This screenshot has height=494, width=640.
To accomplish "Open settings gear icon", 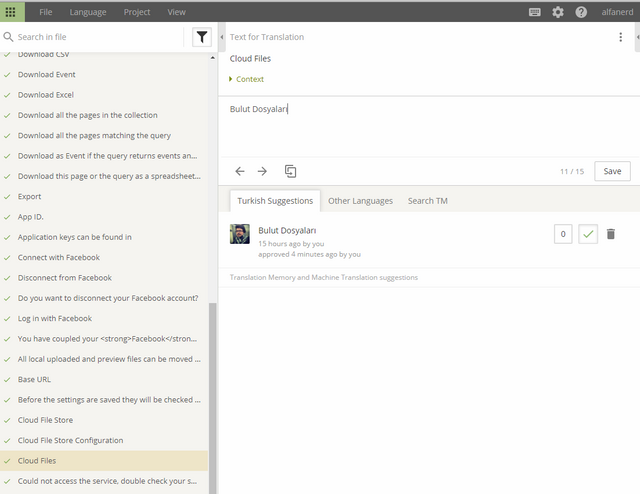I will (x=558, y=12).
